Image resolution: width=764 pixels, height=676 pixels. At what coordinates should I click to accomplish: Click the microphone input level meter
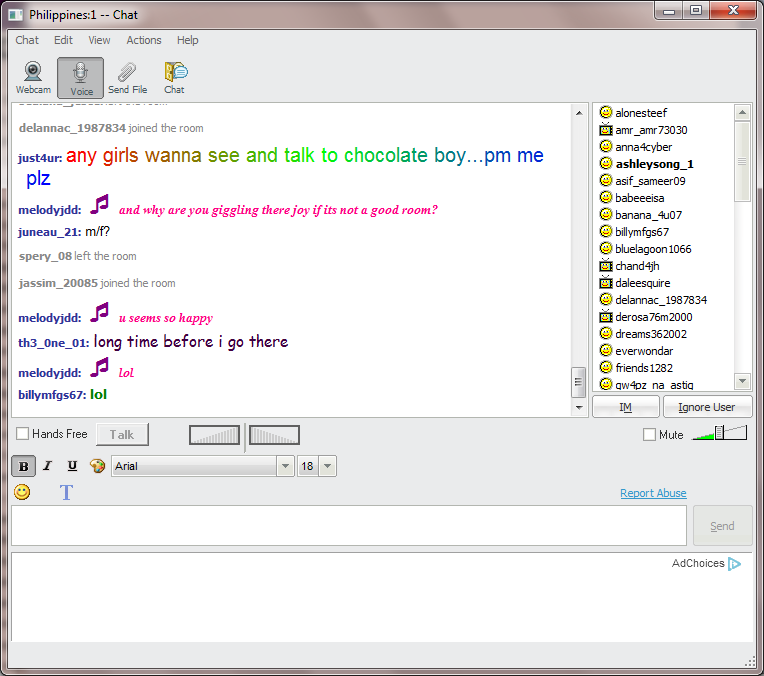coord(214,435)
